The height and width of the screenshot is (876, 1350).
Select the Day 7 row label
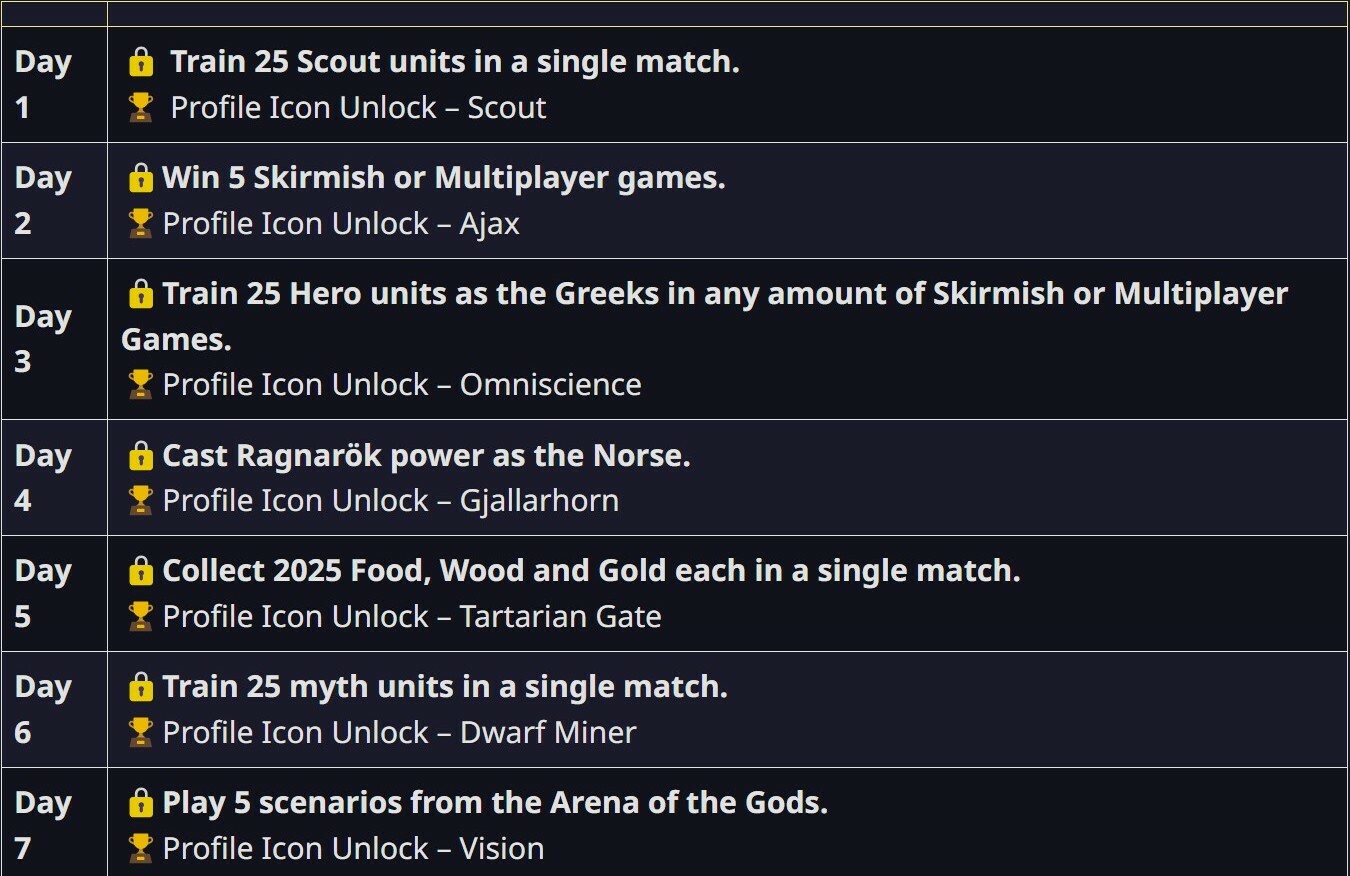point(43,826)
